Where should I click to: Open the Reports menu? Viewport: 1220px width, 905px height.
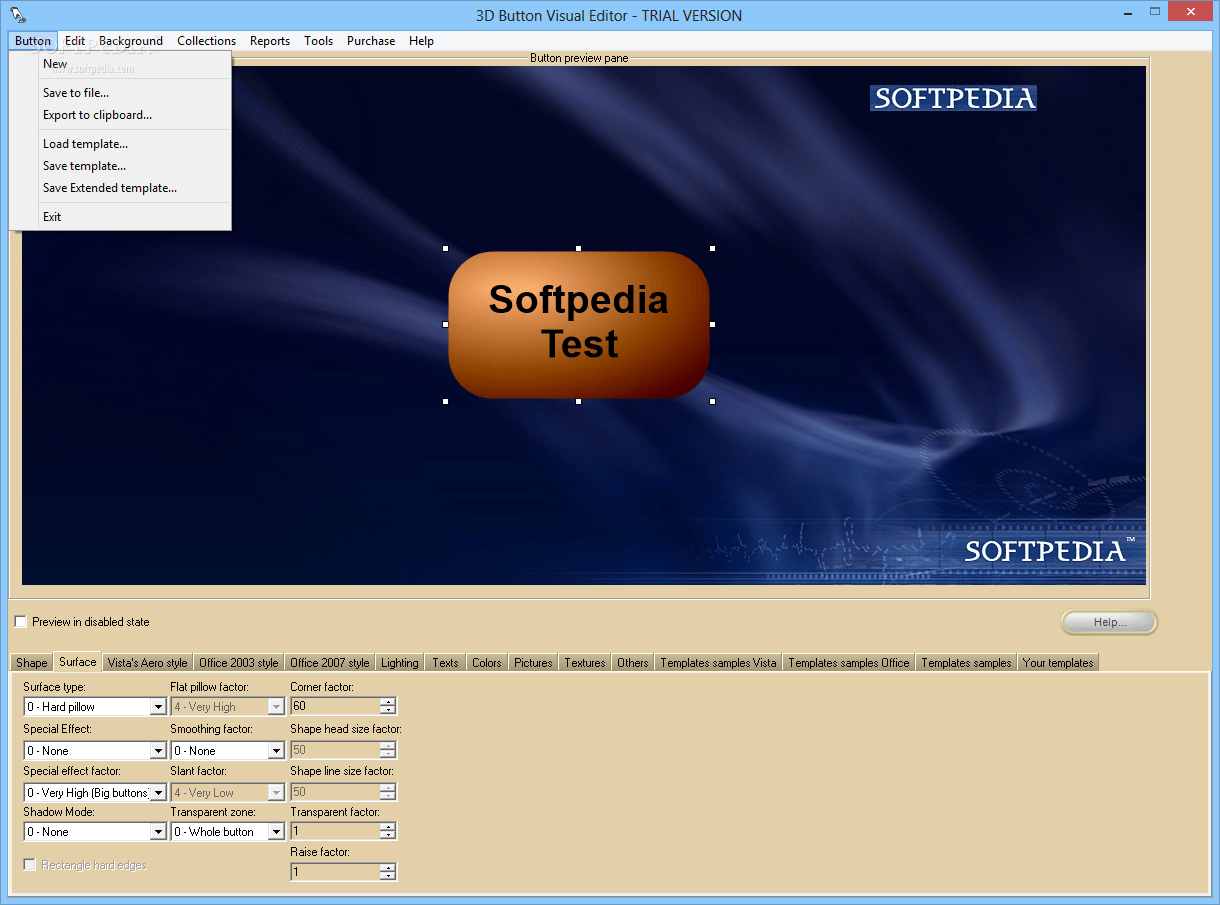pyautogui.click(x=270, y=41)
